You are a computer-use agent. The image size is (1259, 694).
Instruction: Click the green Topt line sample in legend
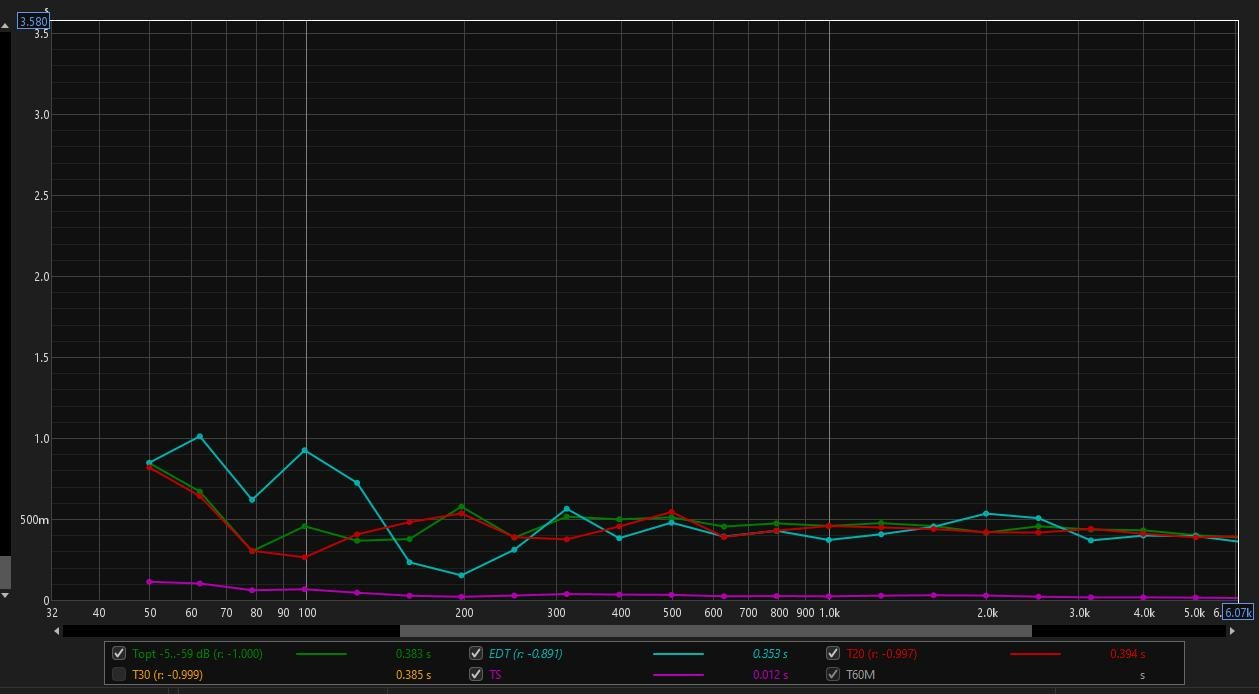tap(321, 654)
